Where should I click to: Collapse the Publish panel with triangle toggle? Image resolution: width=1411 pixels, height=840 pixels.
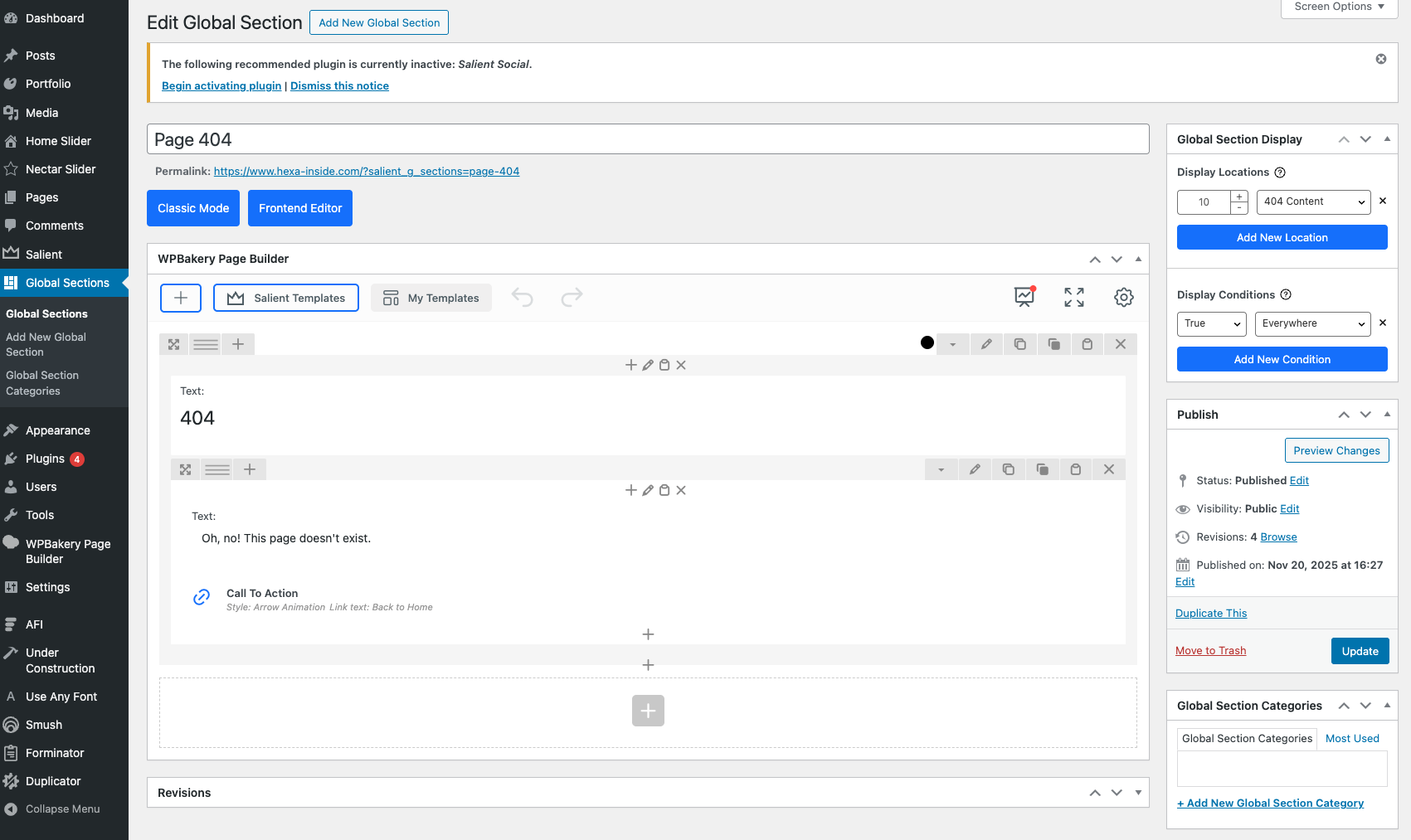coord(1387,415)
